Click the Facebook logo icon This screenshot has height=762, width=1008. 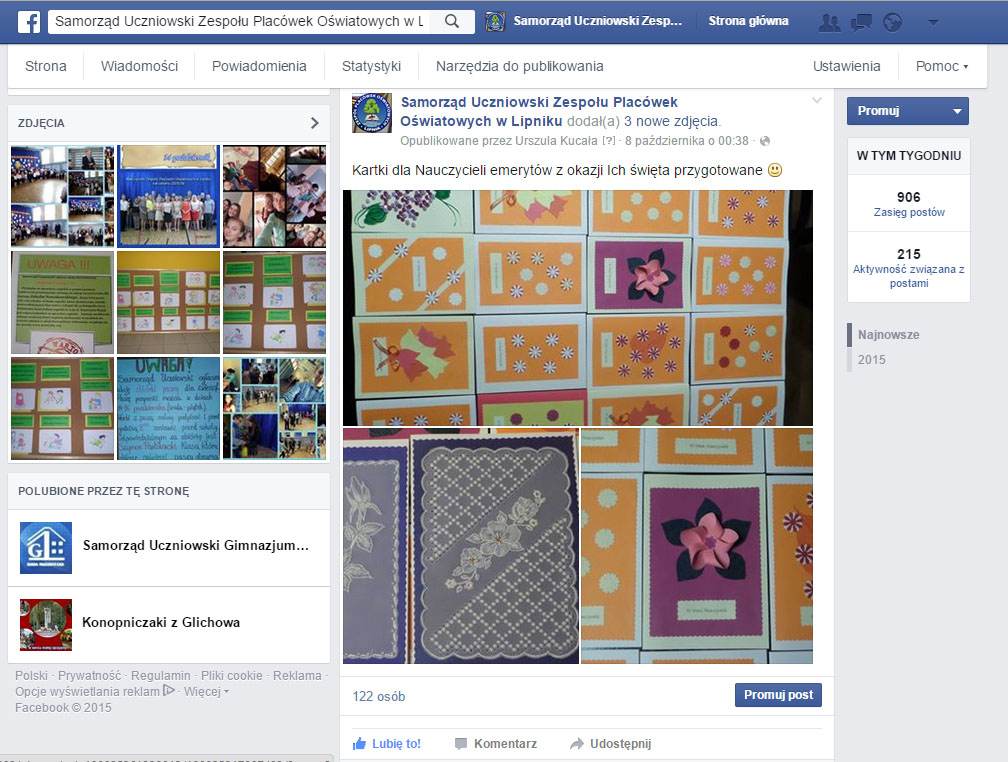pyautogui.click(x=27, y=22)
